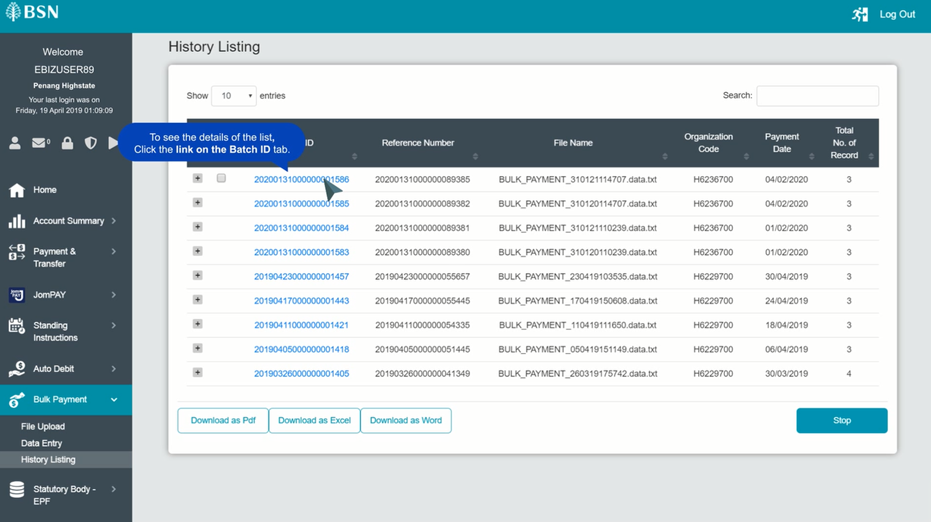Open the Show entries count dropdown
The width and height of the screenshot is (931, 522).
click(x=233, y=96)
